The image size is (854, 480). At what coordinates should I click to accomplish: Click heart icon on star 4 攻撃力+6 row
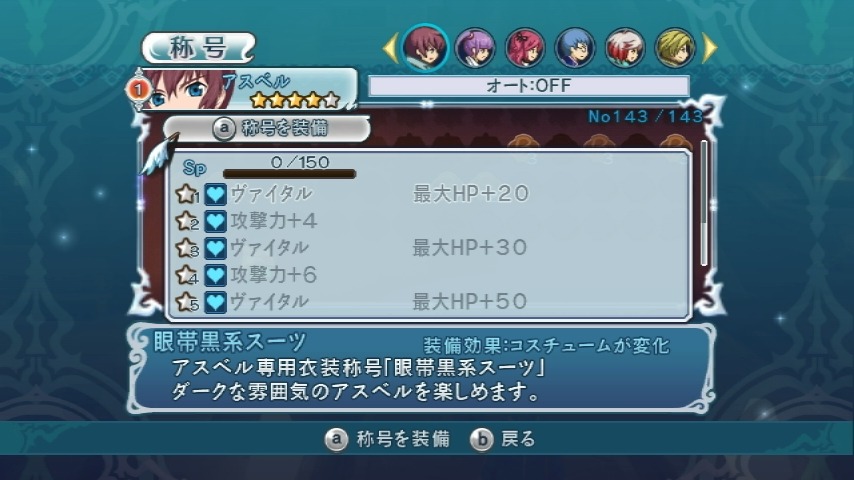(216, 275)
